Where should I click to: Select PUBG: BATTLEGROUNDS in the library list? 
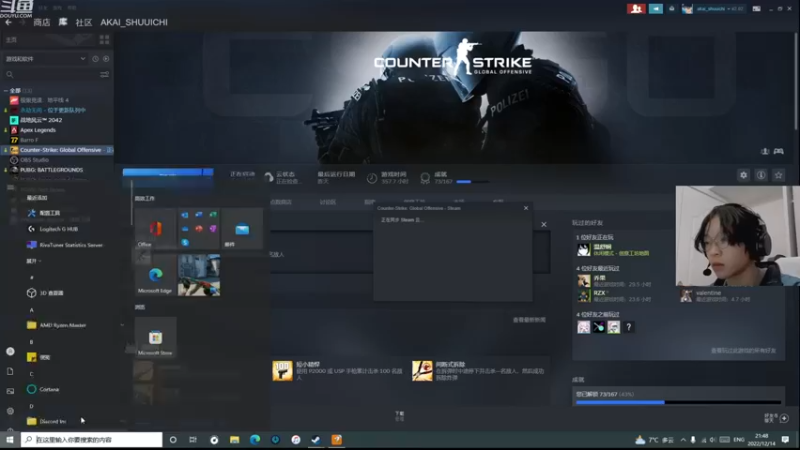point(51,170)
